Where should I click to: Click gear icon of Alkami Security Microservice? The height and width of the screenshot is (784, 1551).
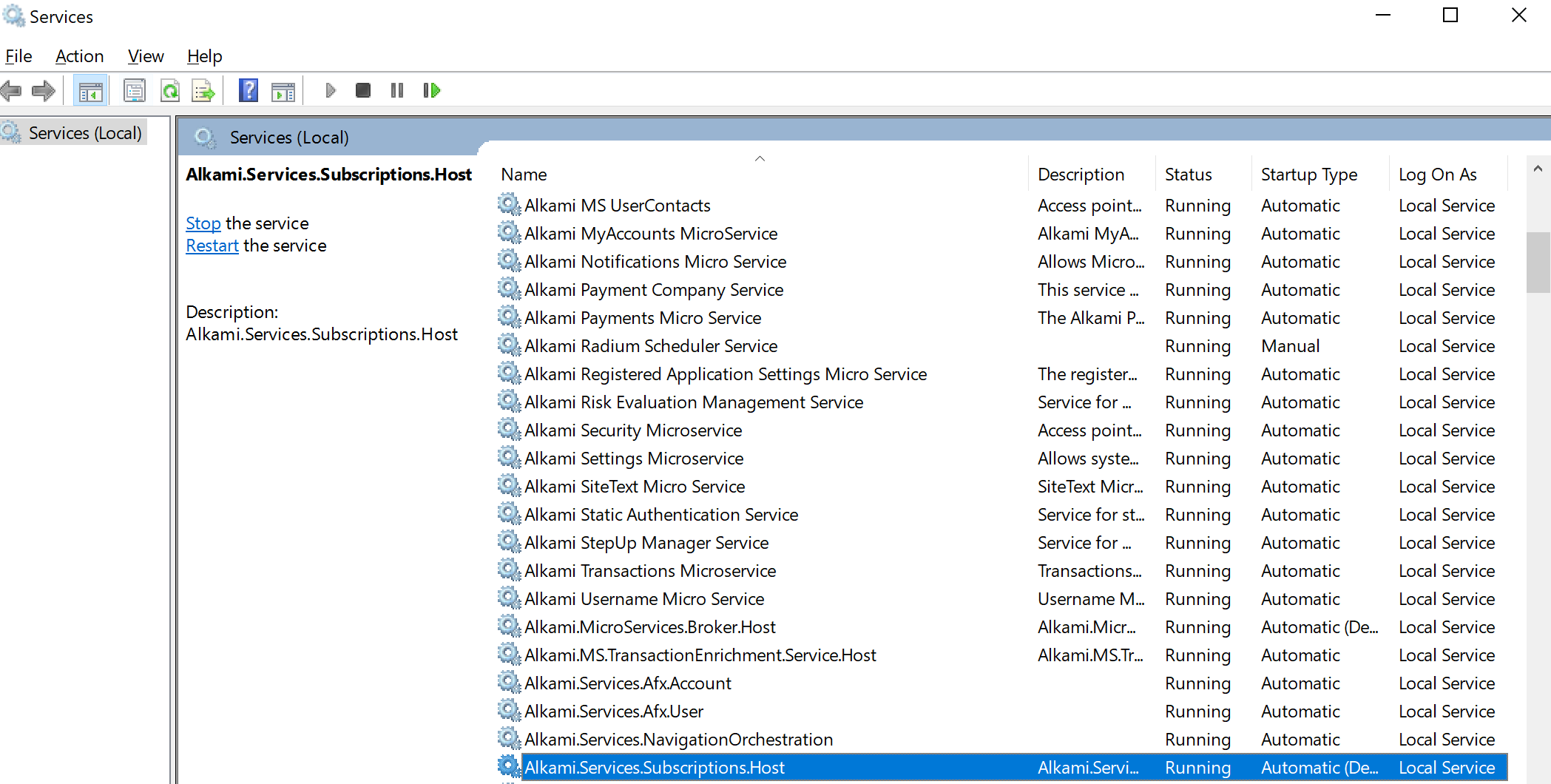(x=509, y=429)
